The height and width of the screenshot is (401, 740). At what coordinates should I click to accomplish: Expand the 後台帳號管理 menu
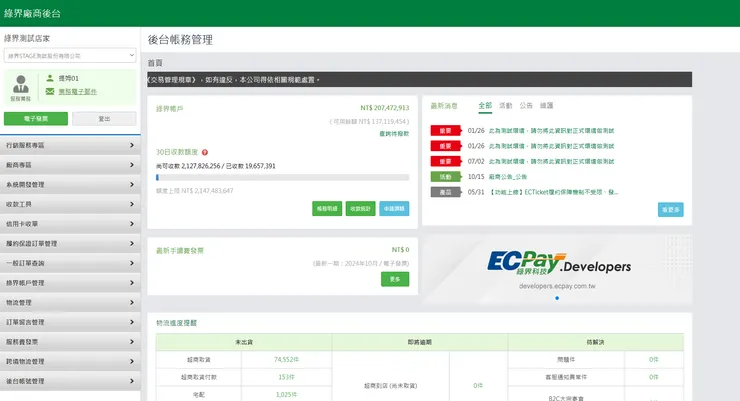[x=70, y=381]
